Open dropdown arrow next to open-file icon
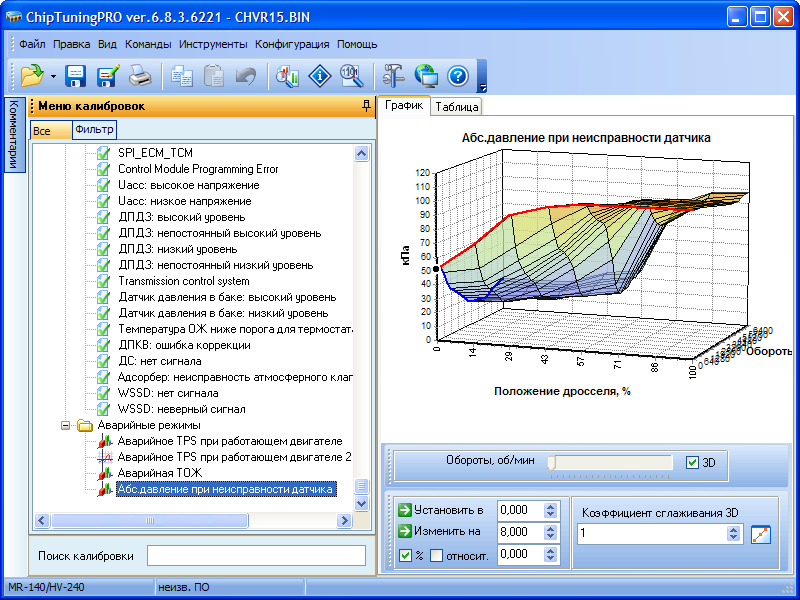Image resolution: width=800 pixels, height=600 pixels. tap(52, 76)
